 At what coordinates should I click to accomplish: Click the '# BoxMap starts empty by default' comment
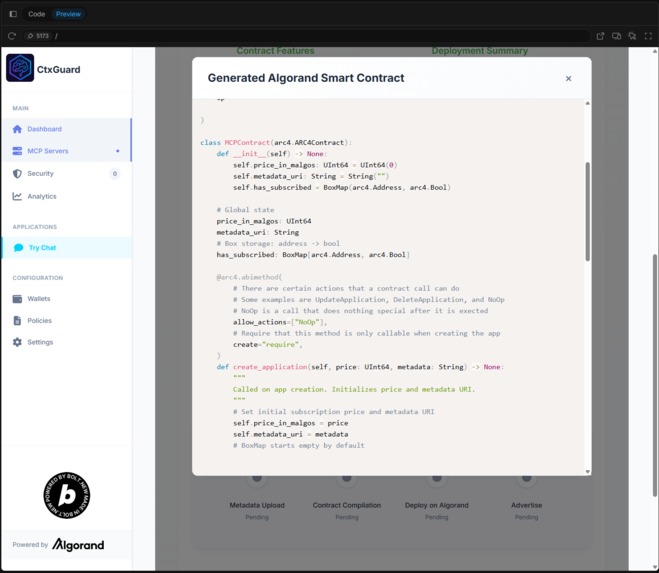298,446
